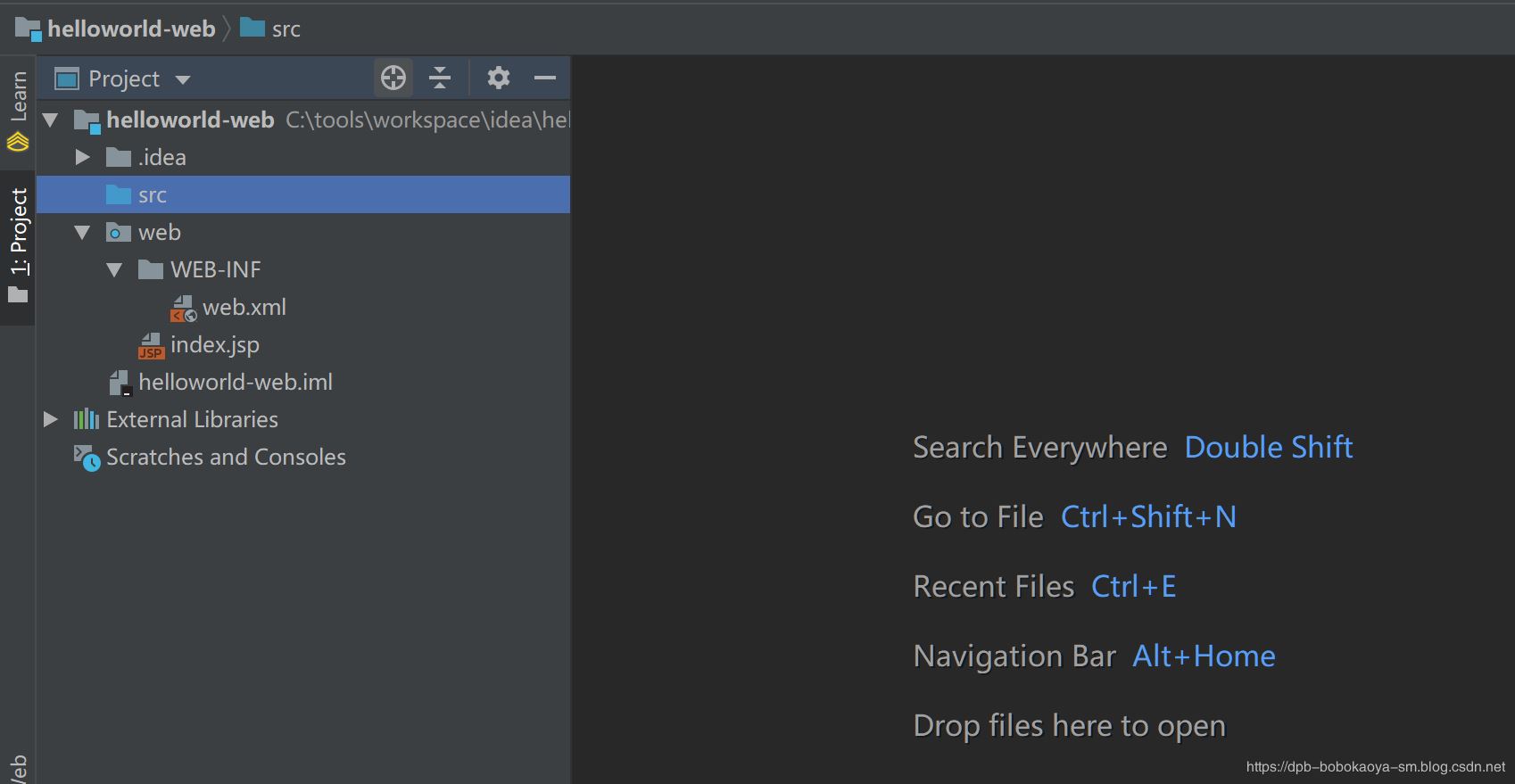Click the Scratches and Consoles icon
This screenshot has height=784, width=1515.
87,458
